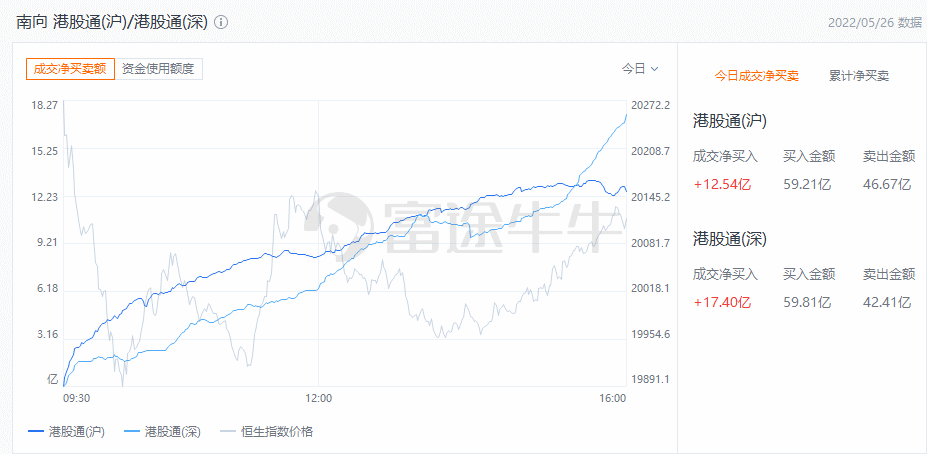Select the 累计净买卖 tab

859,76
